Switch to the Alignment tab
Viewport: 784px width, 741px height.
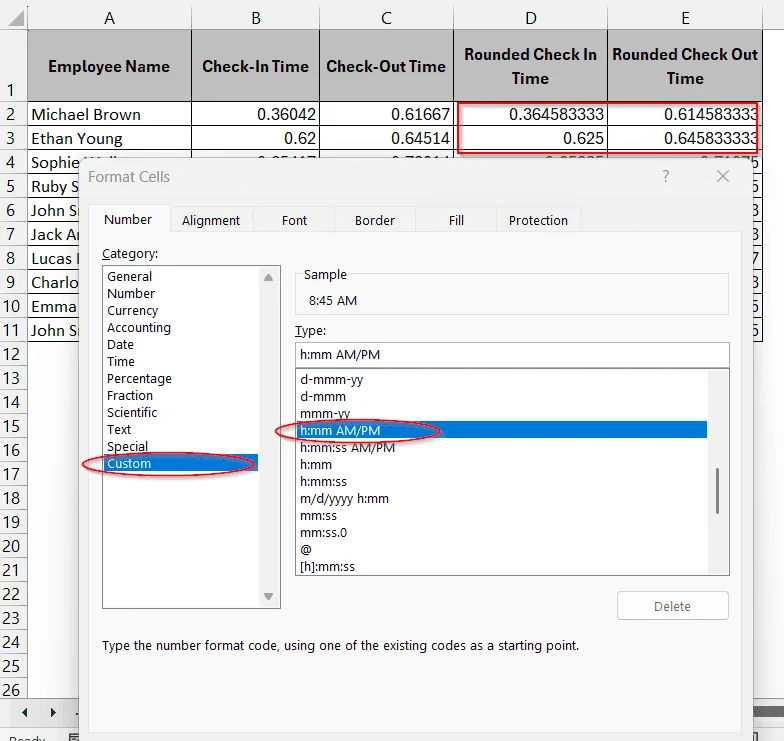tap(211, 220)
